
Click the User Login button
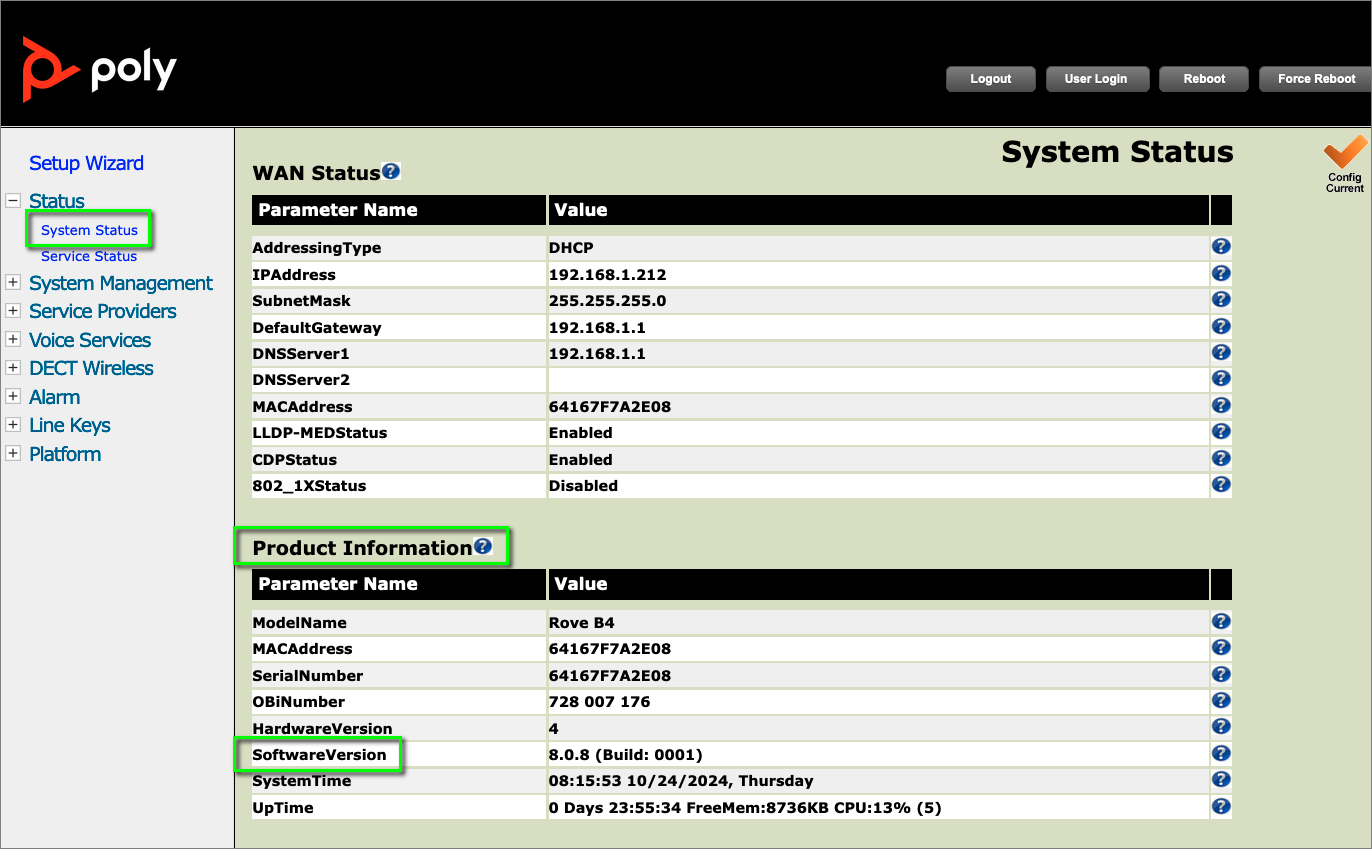pyautogui.click(x=1095, y=79)
